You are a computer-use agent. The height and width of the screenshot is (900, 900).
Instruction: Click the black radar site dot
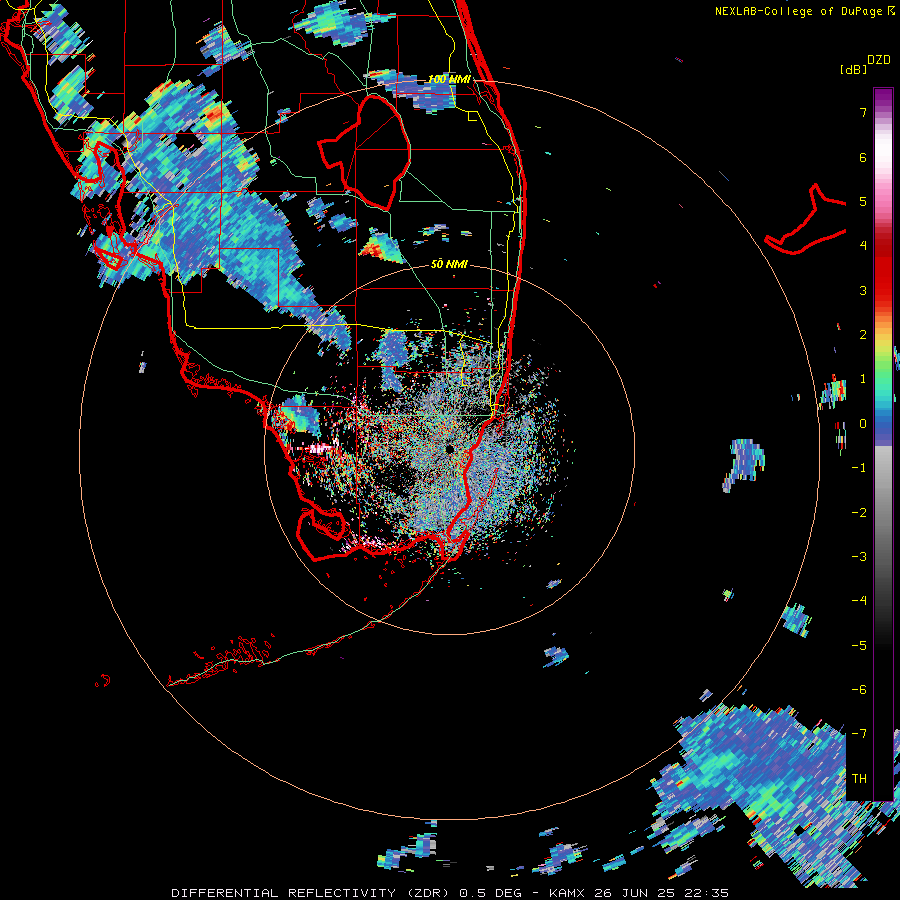[449, 449]
